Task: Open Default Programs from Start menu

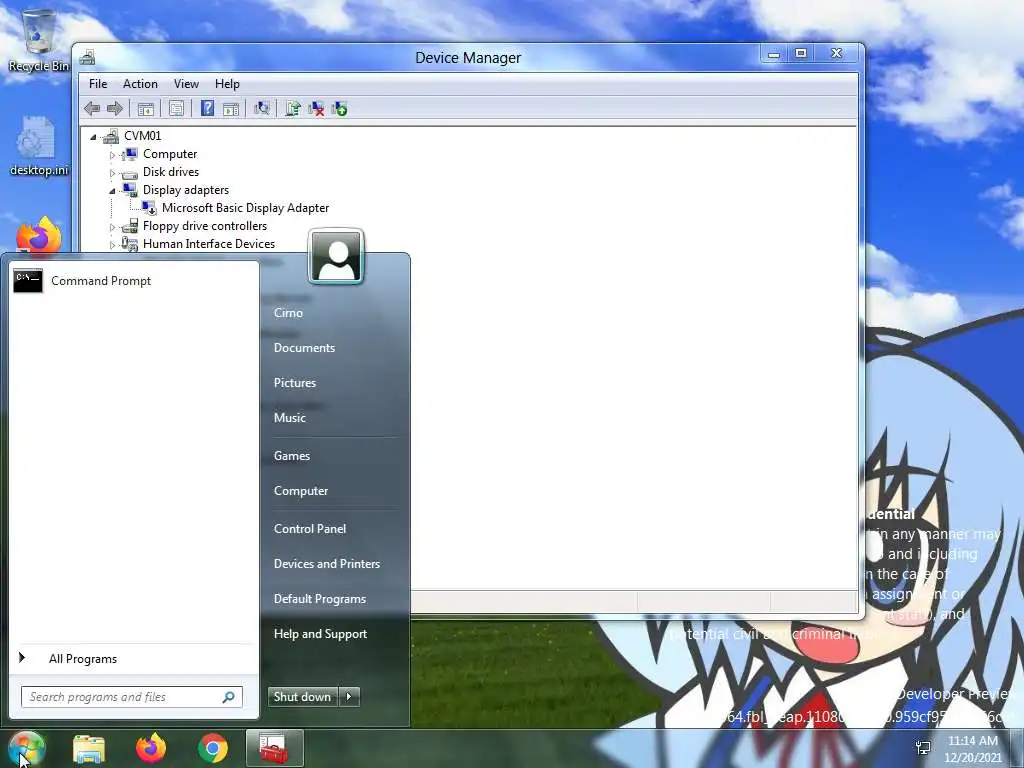Action: tap(319, 599)
